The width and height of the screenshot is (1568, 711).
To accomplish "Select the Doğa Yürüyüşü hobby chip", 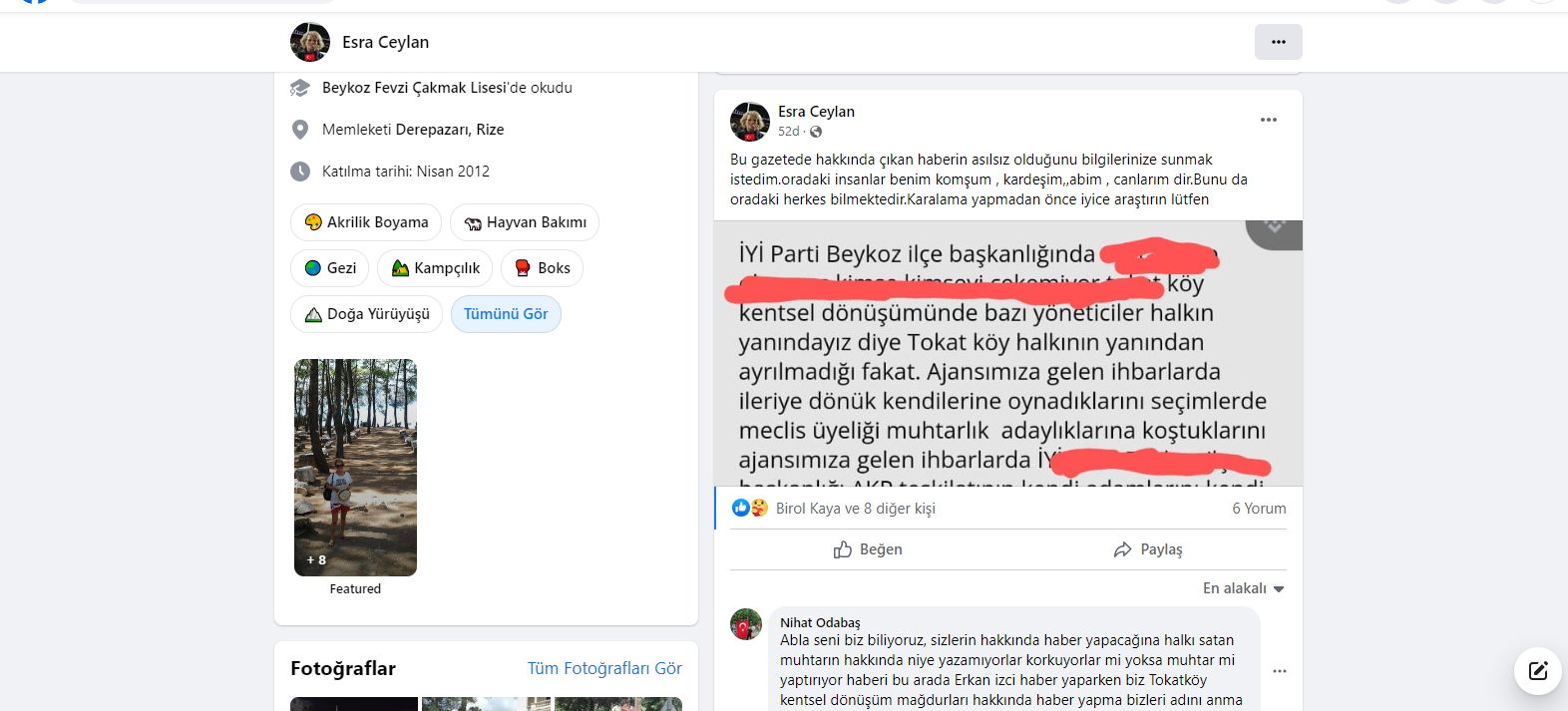I will click(x=366, y=314).
